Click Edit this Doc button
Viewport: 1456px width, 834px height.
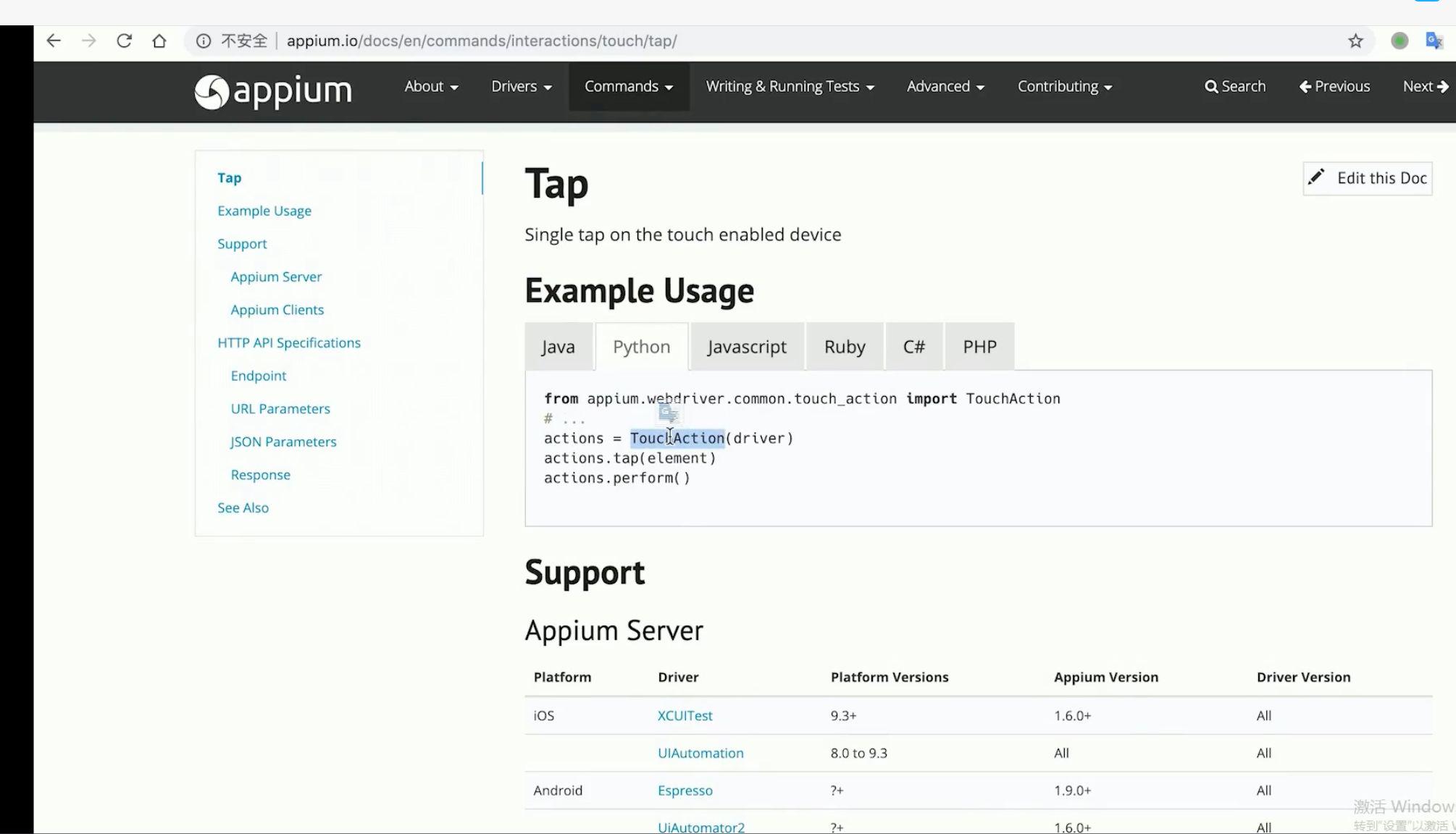click(x=1368, y=178)
